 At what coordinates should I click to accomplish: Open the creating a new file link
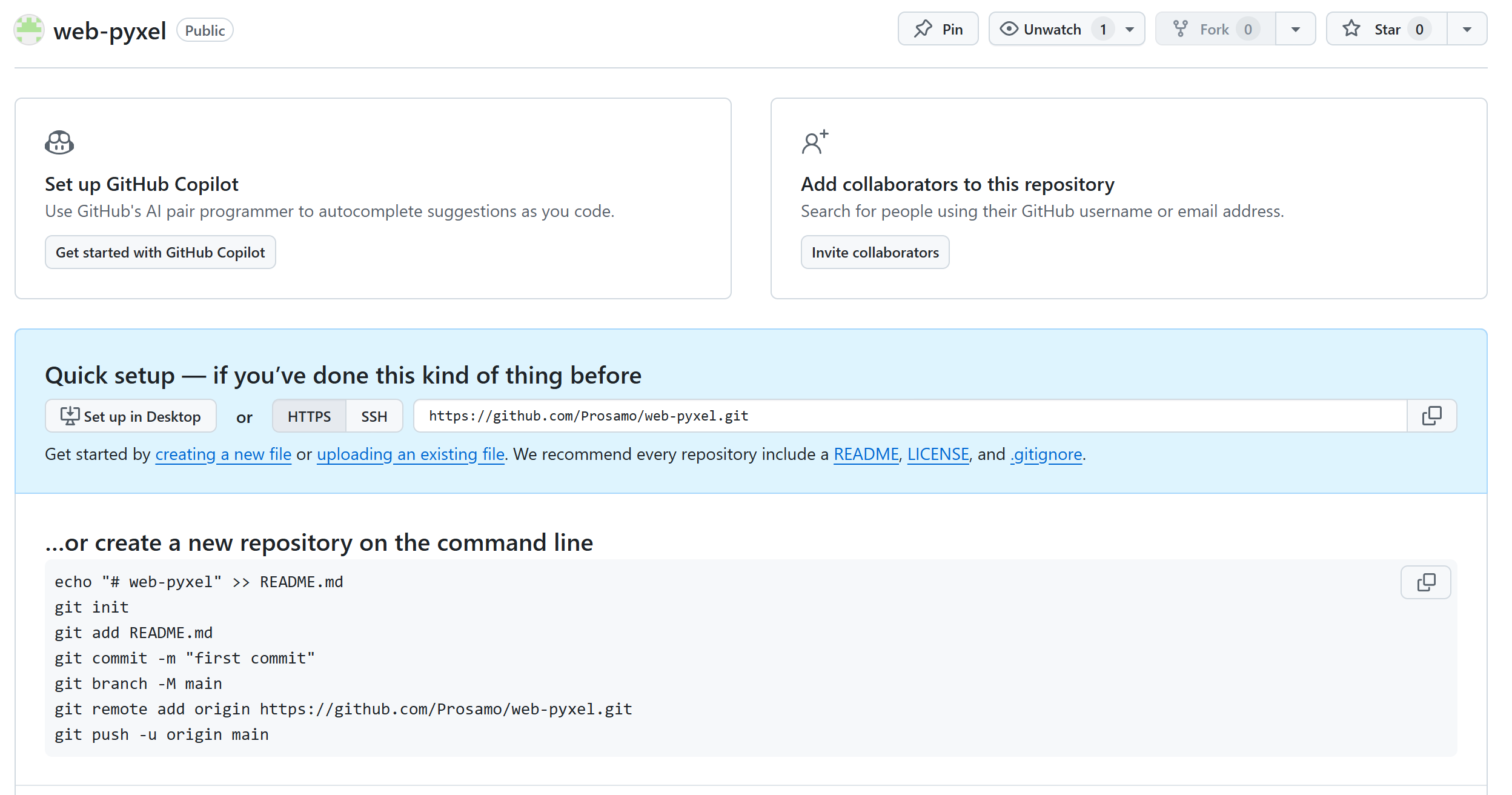[223, 454]
